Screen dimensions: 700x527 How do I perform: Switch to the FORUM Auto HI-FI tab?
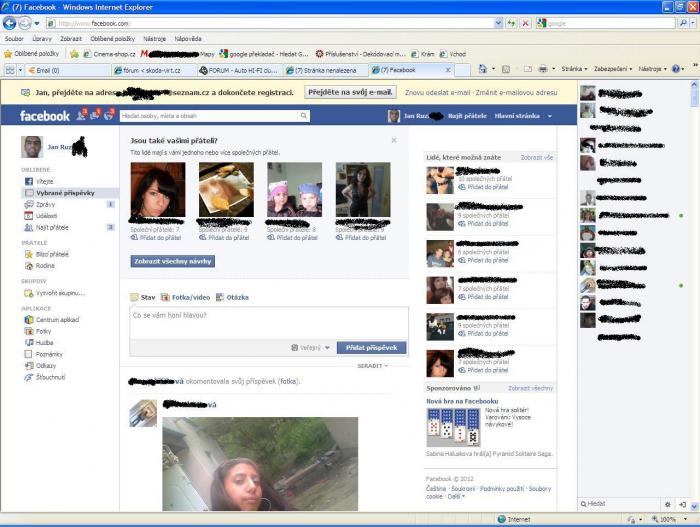click(x=238, y=70)
